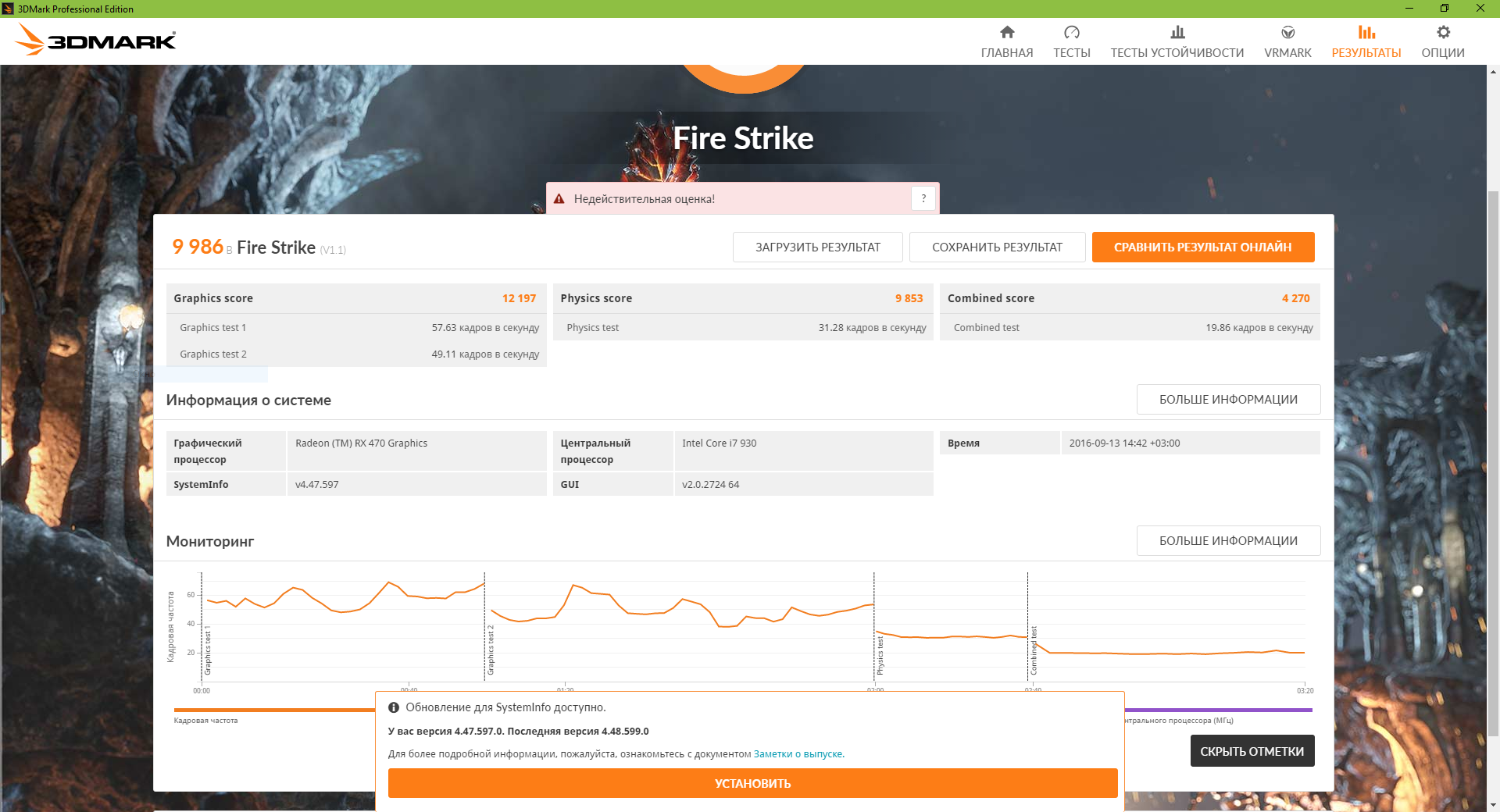1500x812 pixels.
Task: Select the РЕЗУЛЬТАТЫ results tab
Action: tap(1366, 41)
